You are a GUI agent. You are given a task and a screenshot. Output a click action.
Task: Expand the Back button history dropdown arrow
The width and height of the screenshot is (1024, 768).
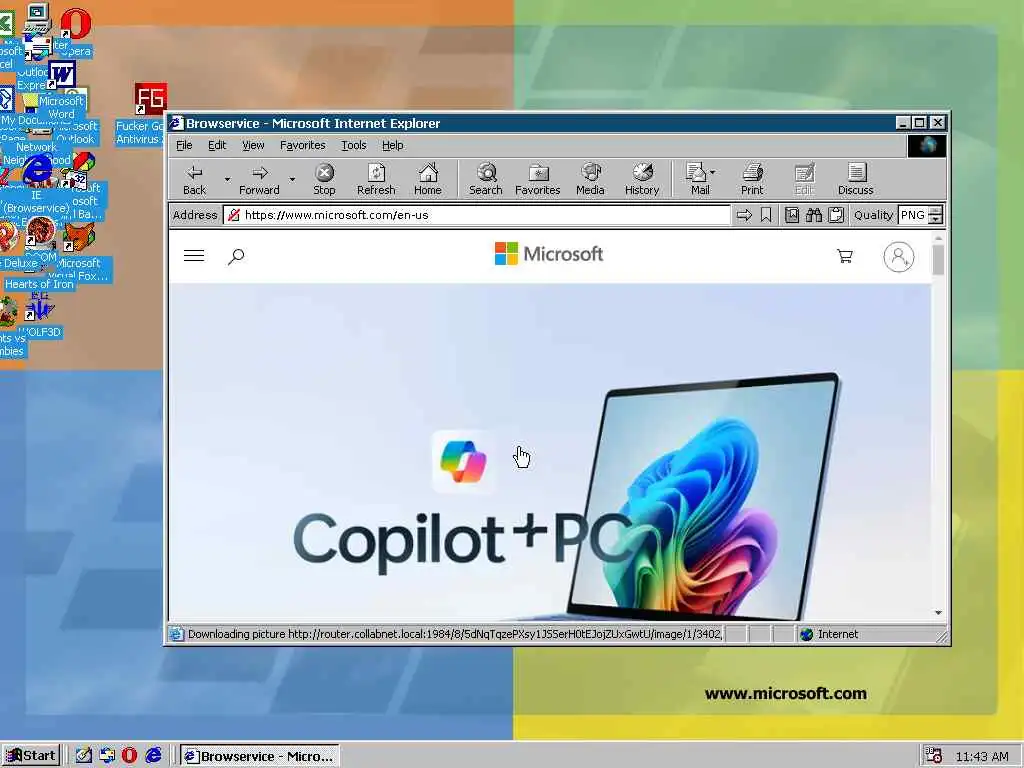pyautogui.click(x=227, y=179)
